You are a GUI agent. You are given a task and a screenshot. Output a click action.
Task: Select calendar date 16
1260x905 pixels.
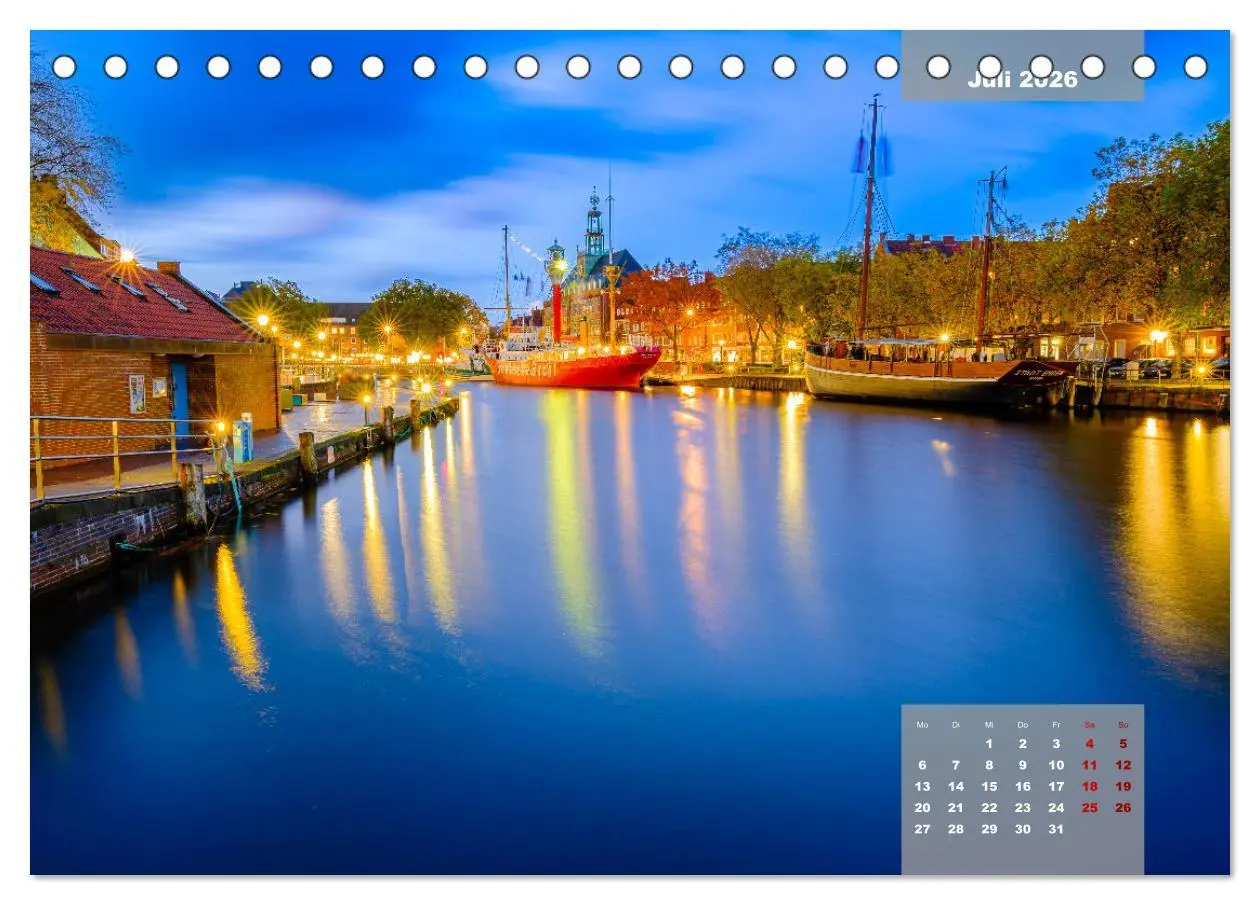coord(1023,787)
